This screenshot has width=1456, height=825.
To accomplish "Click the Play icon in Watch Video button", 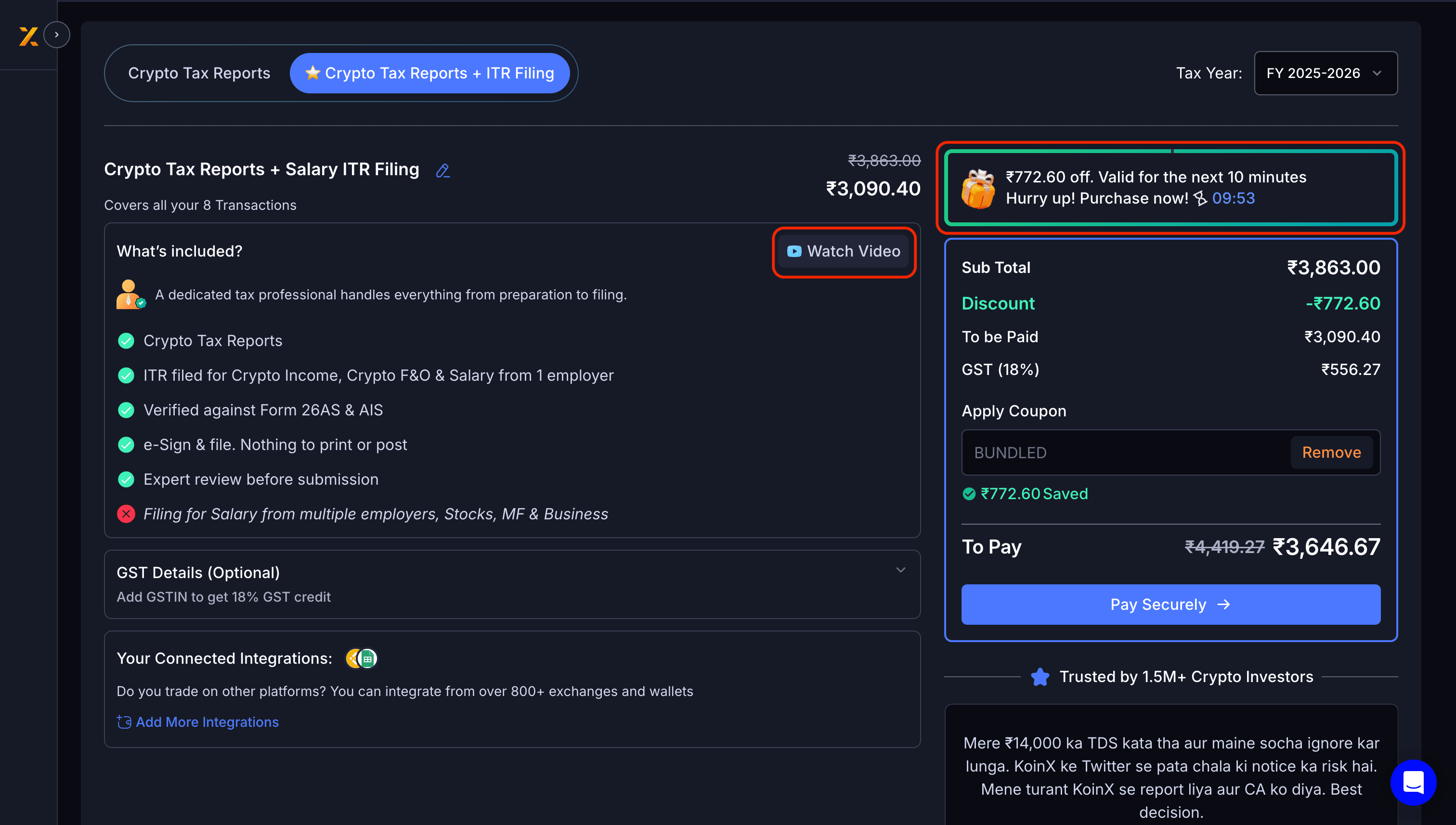I will (794, 252).
